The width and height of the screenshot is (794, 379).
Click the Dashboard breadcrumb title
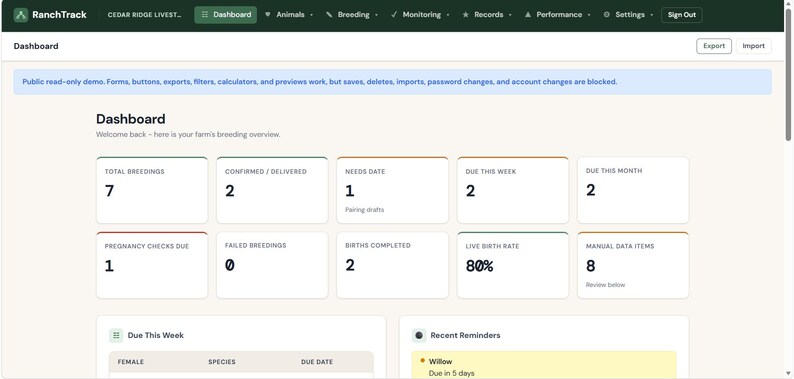click(36, 46)
